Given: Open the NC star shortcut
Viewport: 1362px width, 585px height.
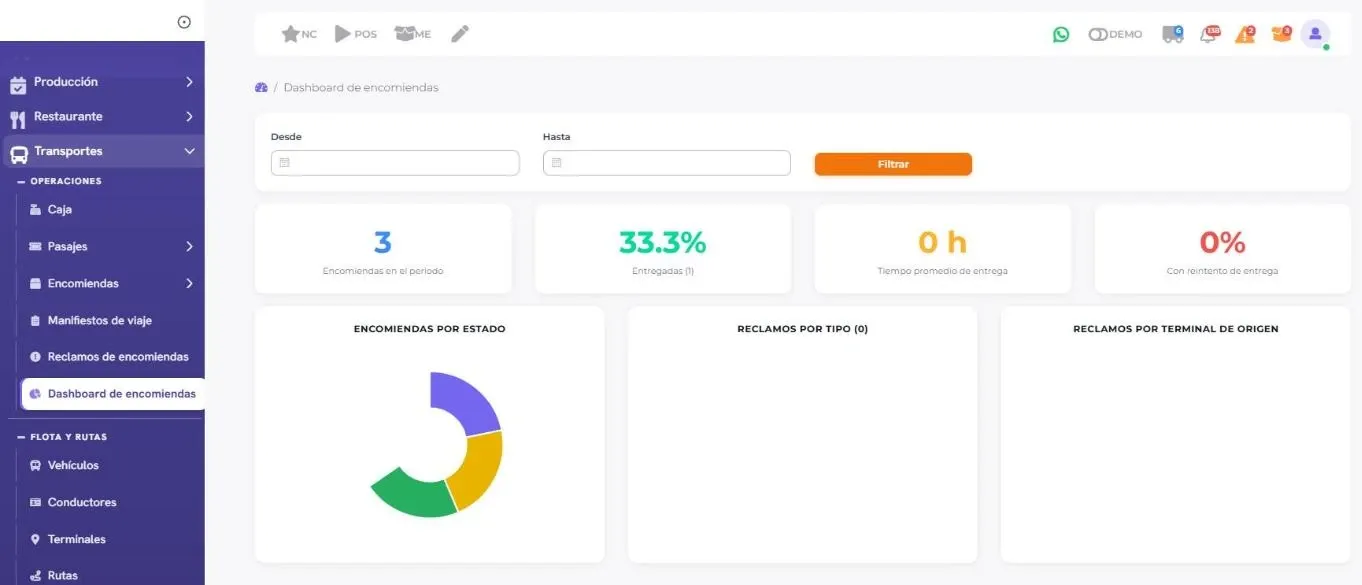Looking at the screenshot, I should [x=299, y=34].
